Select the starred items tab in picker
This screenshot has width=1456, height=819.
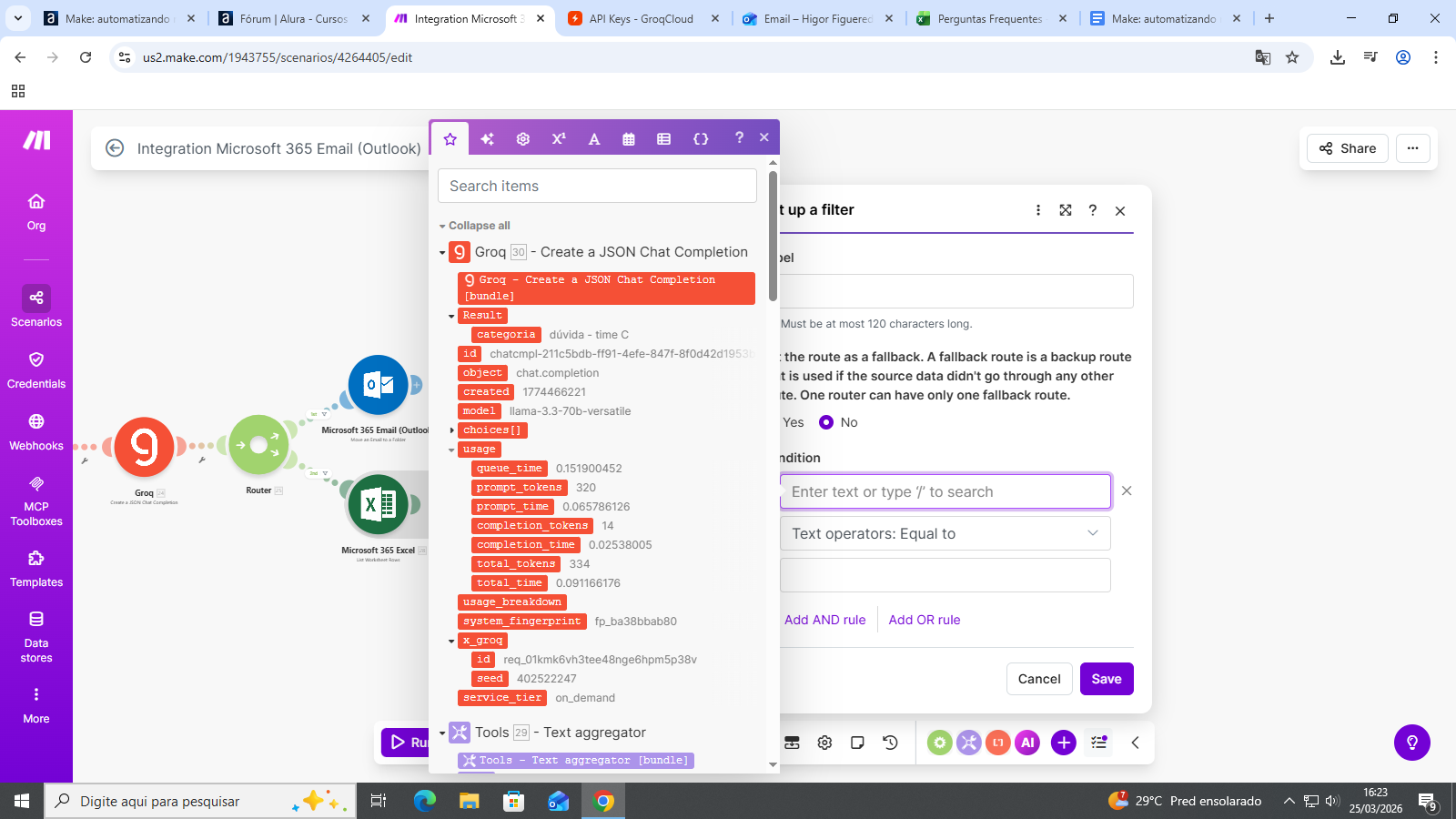[450, 139]
